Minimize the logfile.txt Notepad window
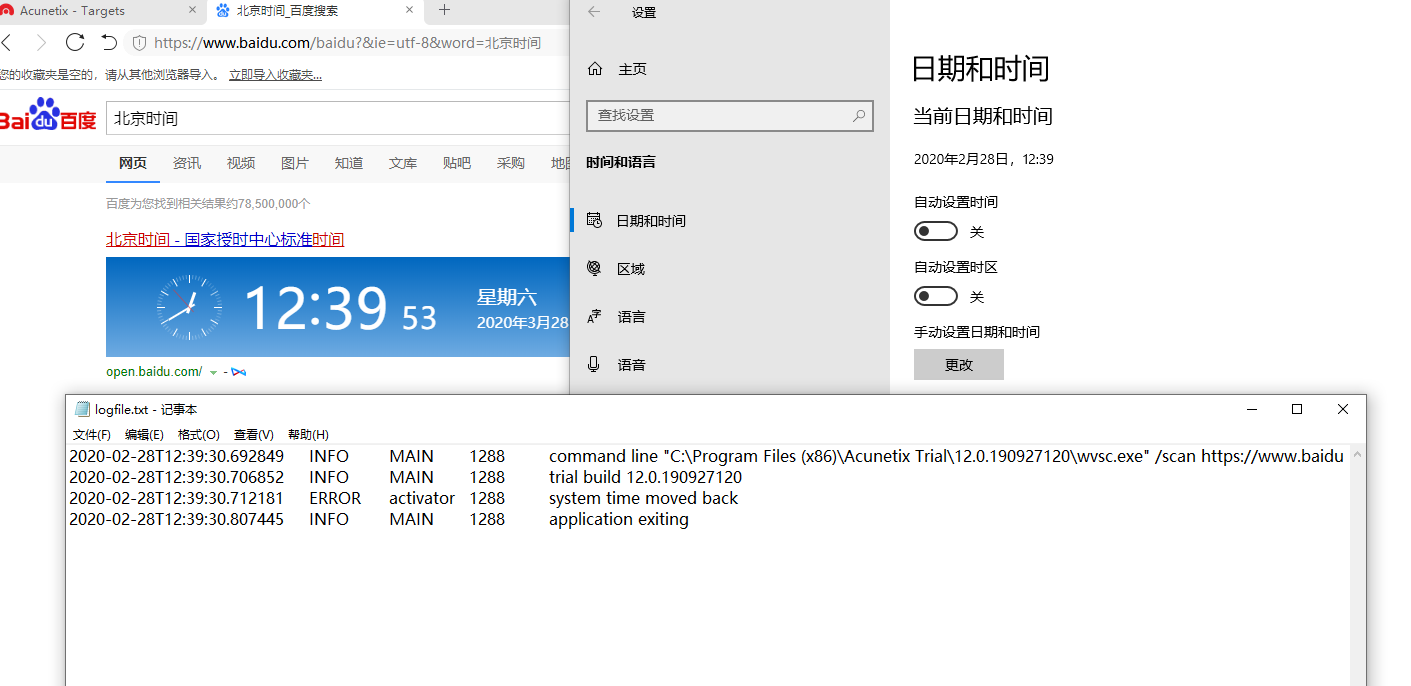 [1251, 409]
